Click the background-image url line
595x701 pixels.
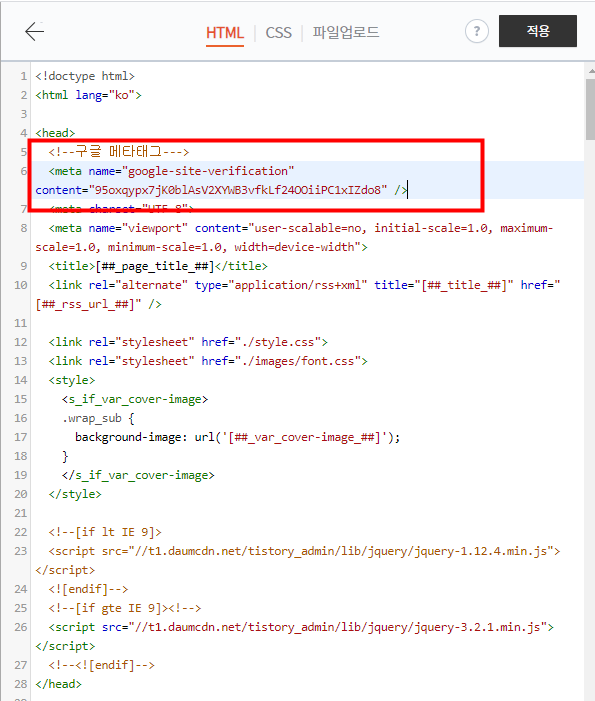[x=237, y=437]
